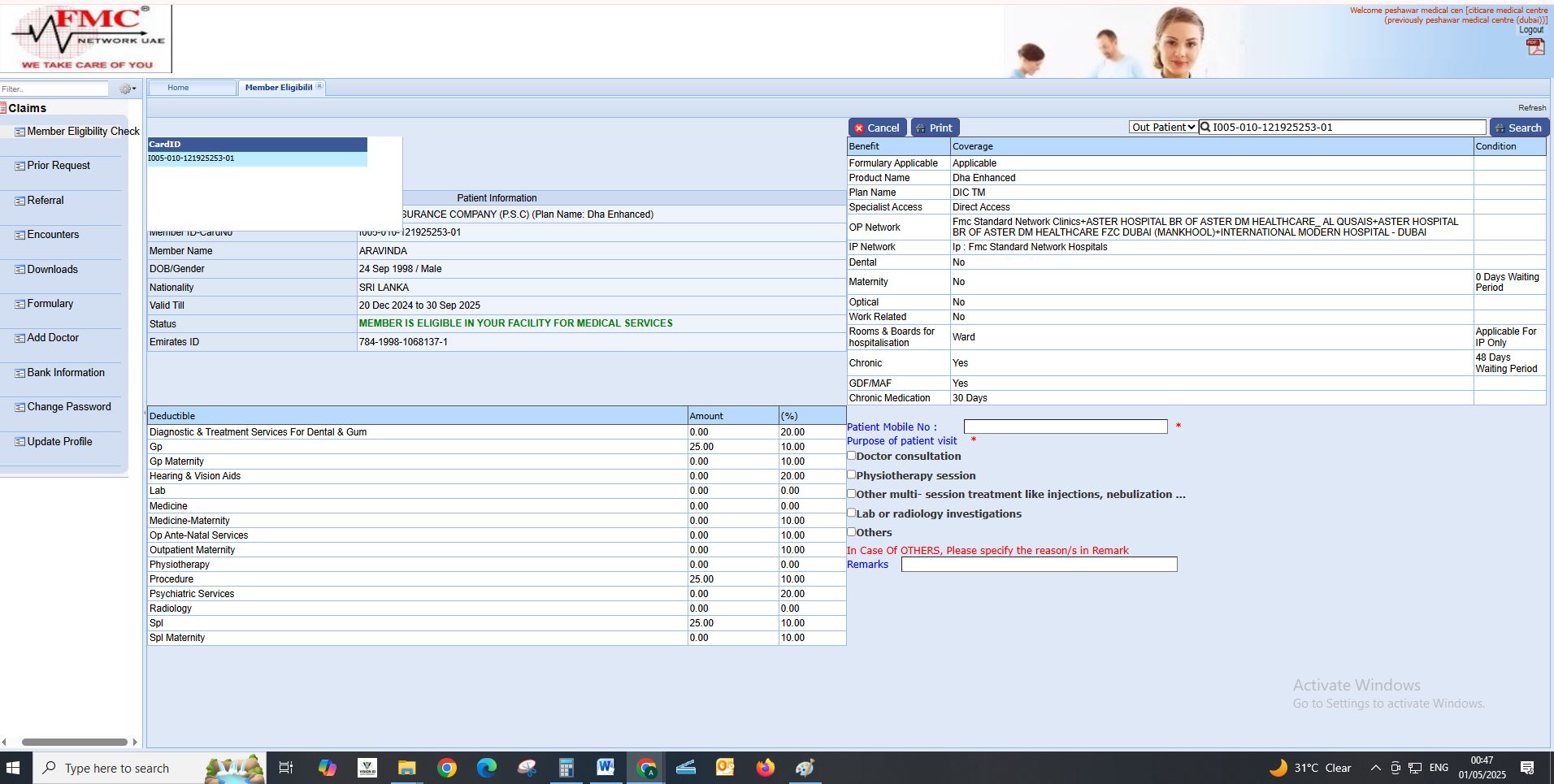Screen dimensions: 1554x784
Task: Click the magnifier icon in the card search box
Action: point(1206,127)
